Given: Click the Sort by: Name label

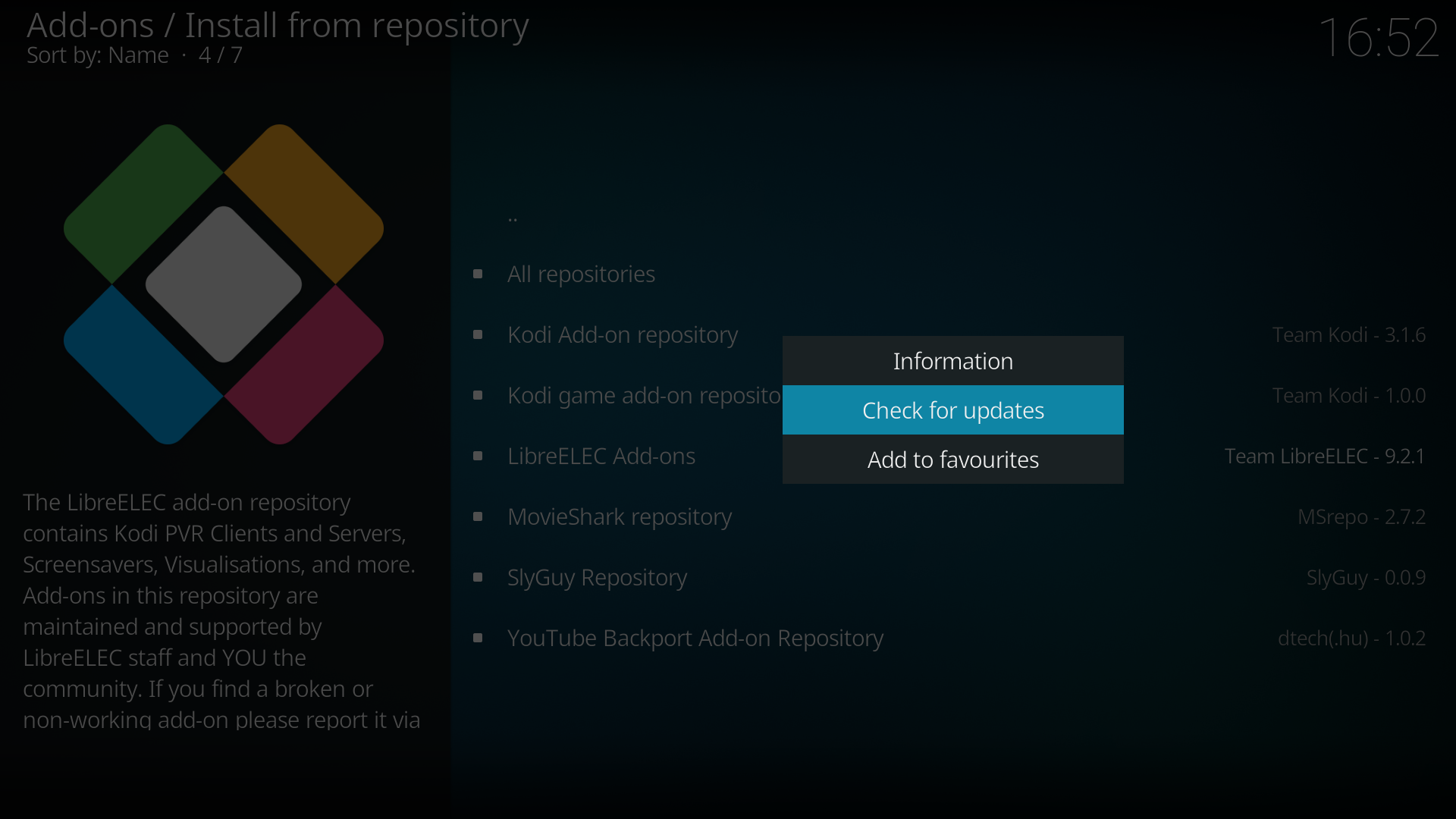Looking at the screenshot, I should [97, 55].
